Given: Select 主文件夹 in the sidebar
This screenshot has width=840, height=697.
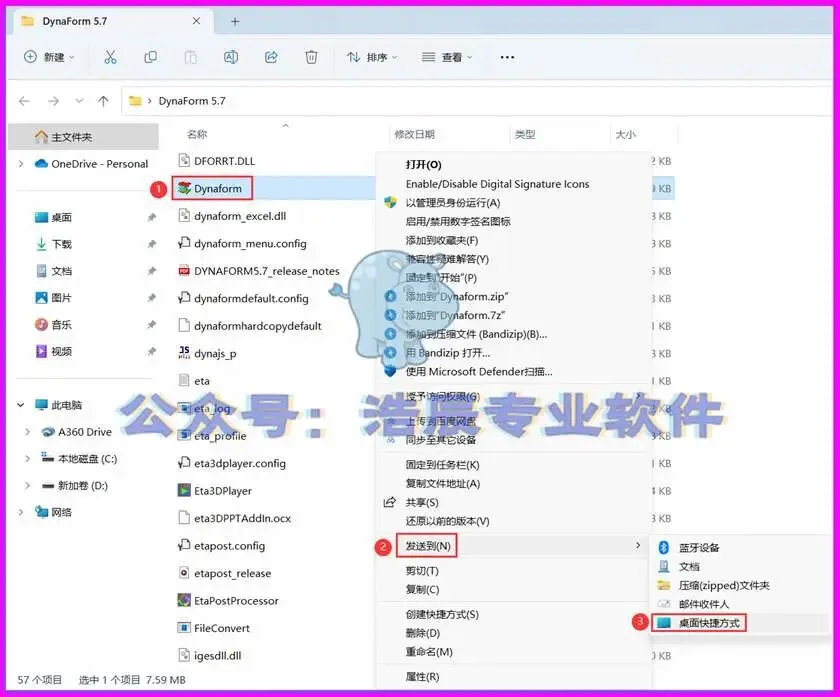Looking at the screenshot, I should pyautogui.click(x=84, y=137).
